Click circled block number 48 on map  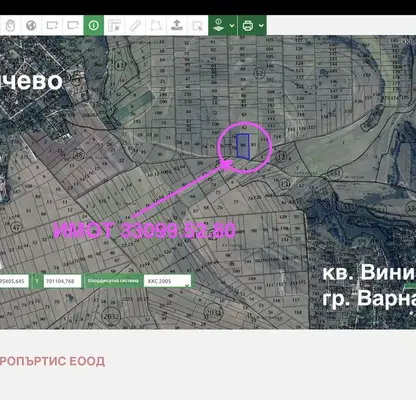pos(79,155)
